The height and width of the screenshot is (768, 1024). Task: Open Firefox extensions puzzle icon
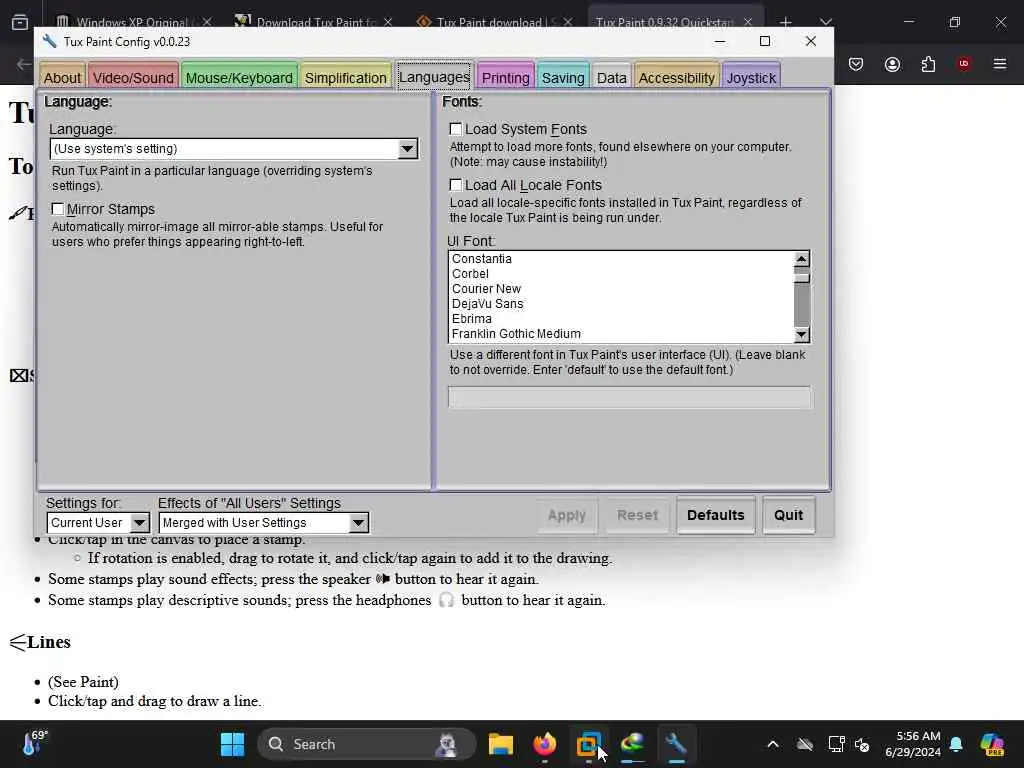[x=928, y=63]
